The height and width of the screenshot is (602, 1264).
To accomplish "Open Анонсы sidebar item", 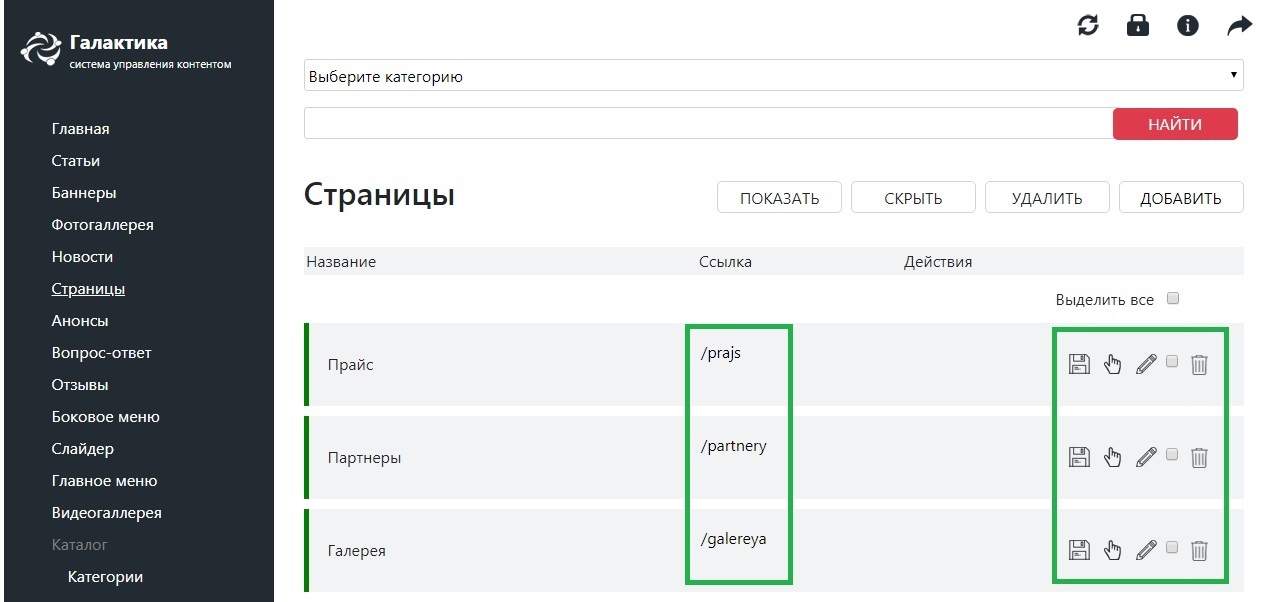I will (x=80, y=321).
